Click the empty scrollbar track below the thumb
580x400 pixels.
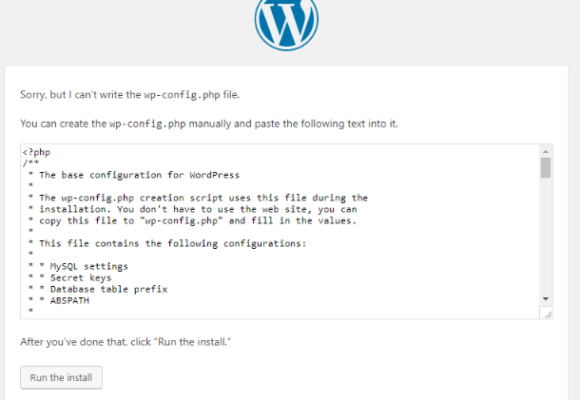pyautogui.click(x=546, y=236)
